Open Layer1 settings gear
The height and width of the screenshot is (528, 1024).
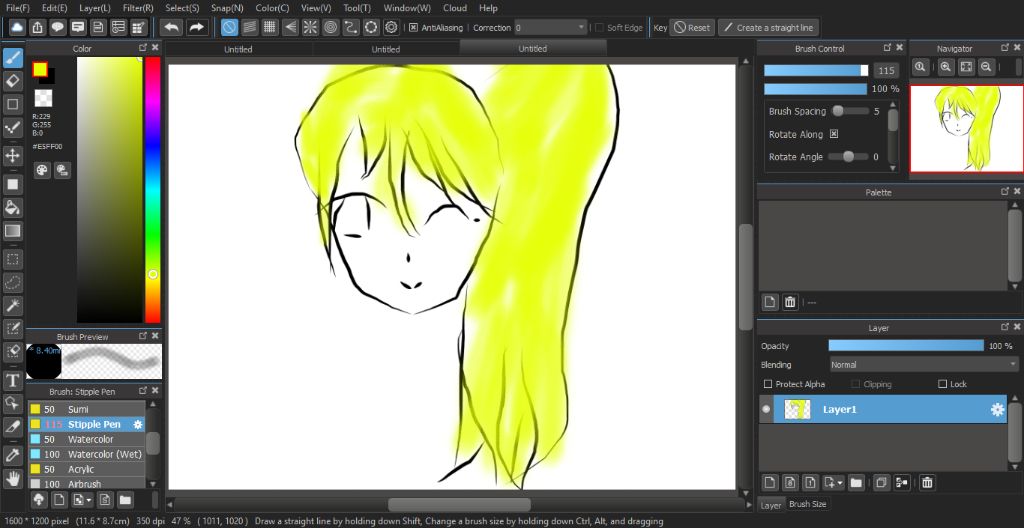tap(997, 410)
